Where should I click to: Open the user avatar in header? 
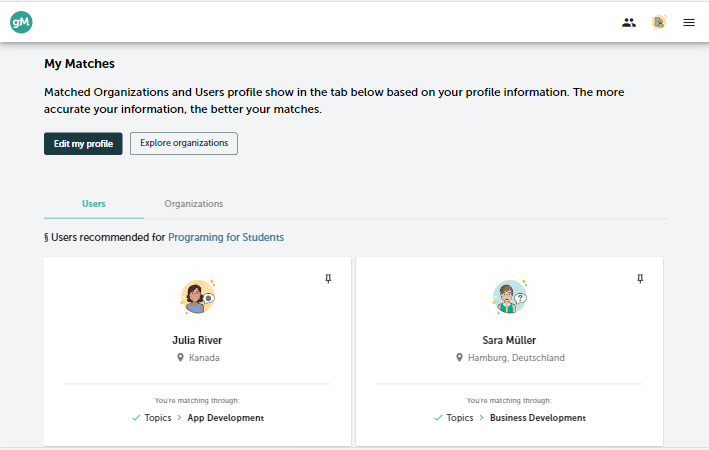659,22
